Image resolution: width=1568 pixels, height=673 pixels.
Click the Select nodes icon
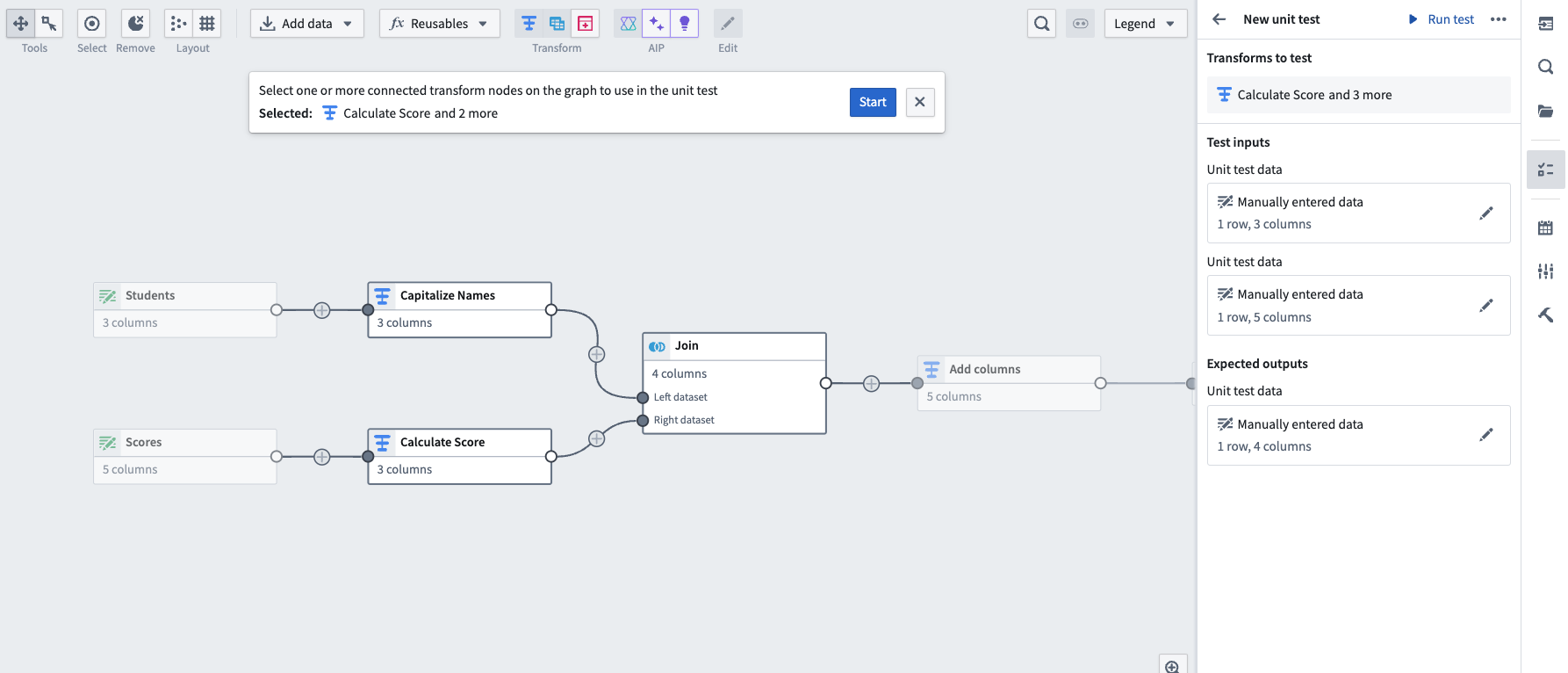(x=91, y=23)
